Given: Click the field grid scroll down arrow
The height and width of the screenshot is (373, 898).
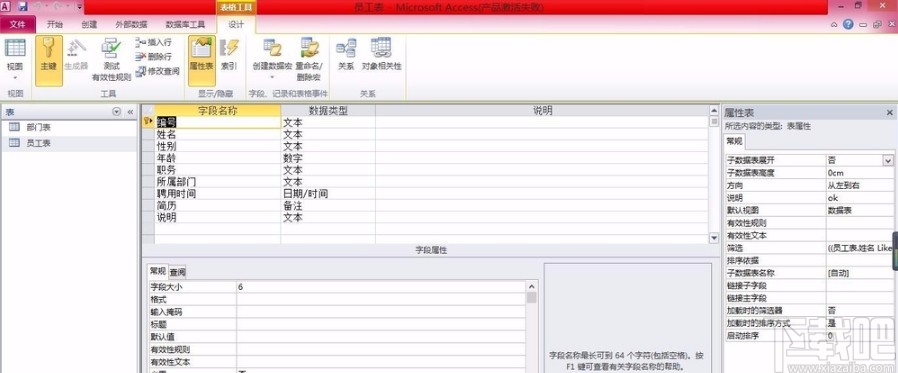Looking at the screenshot, I should 714,237.
